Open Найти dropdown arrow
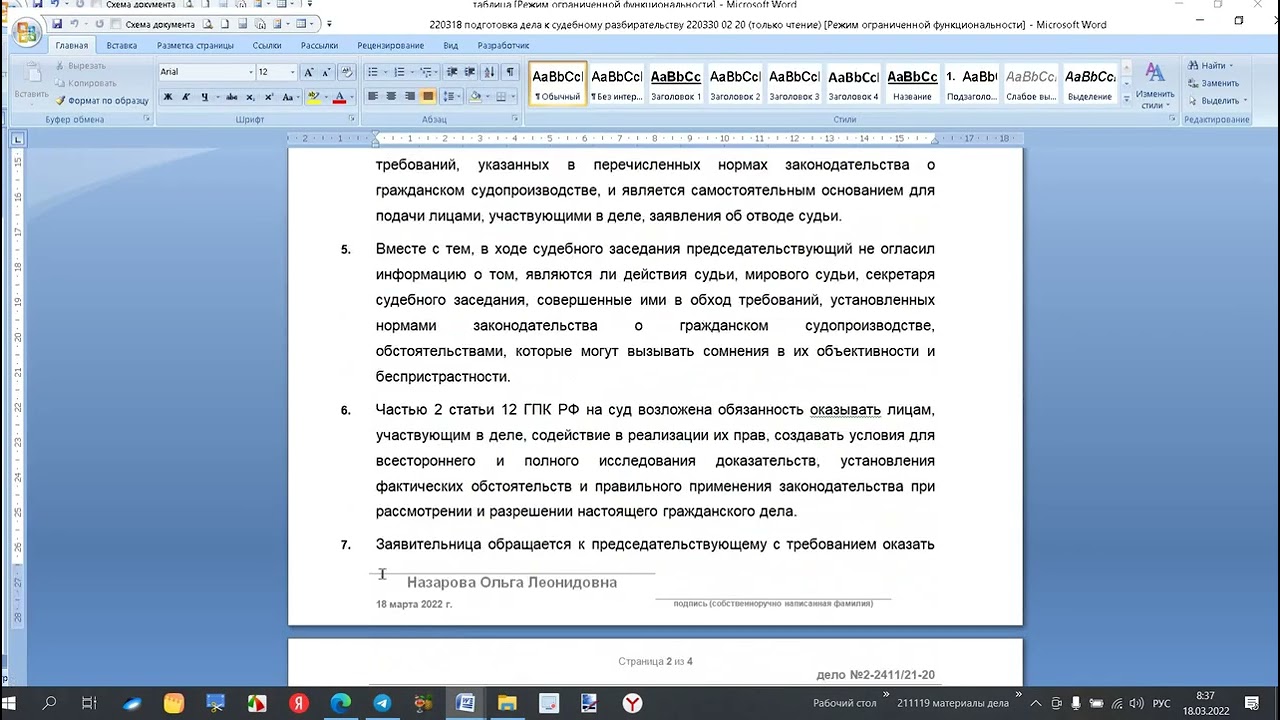 click(x=1231, y=66)
